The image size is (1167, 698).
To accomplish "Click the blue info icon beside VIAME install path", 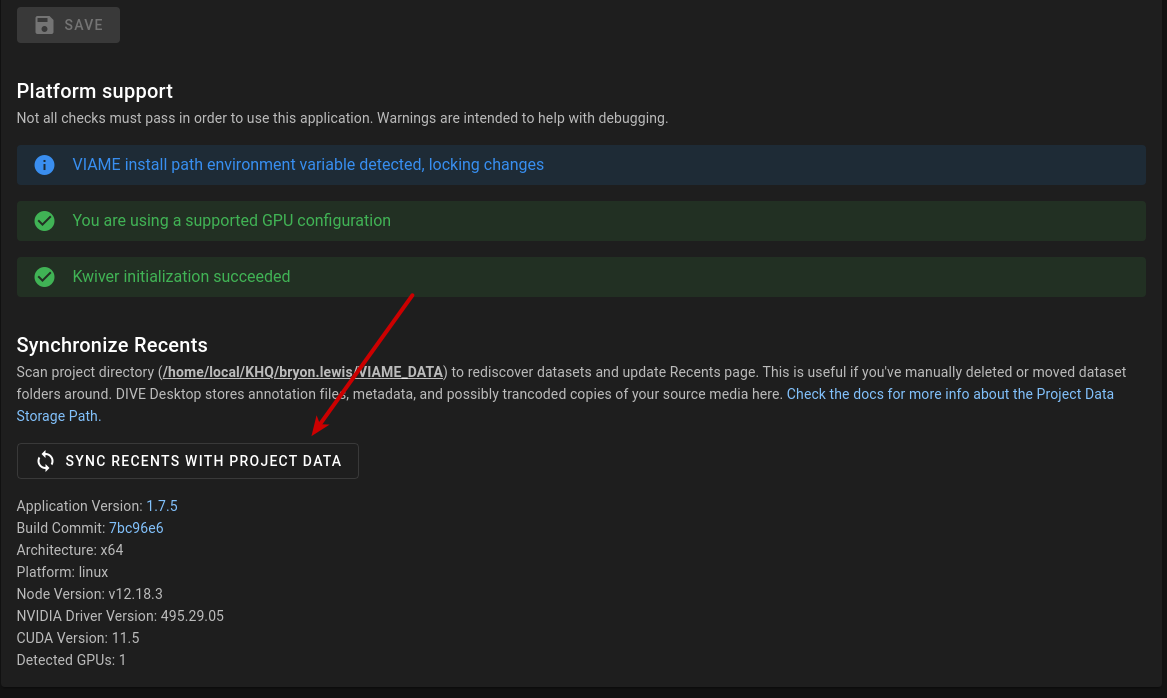I will pos(45,165).
